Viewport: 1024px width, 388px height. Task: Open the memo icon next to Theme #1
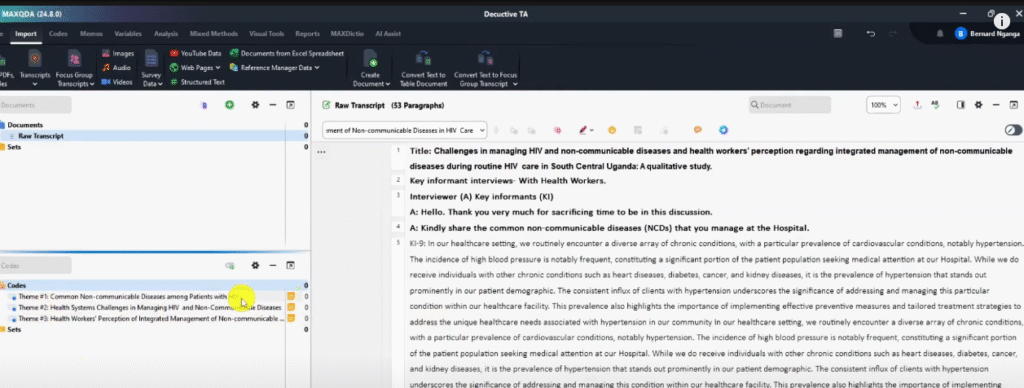291,297
